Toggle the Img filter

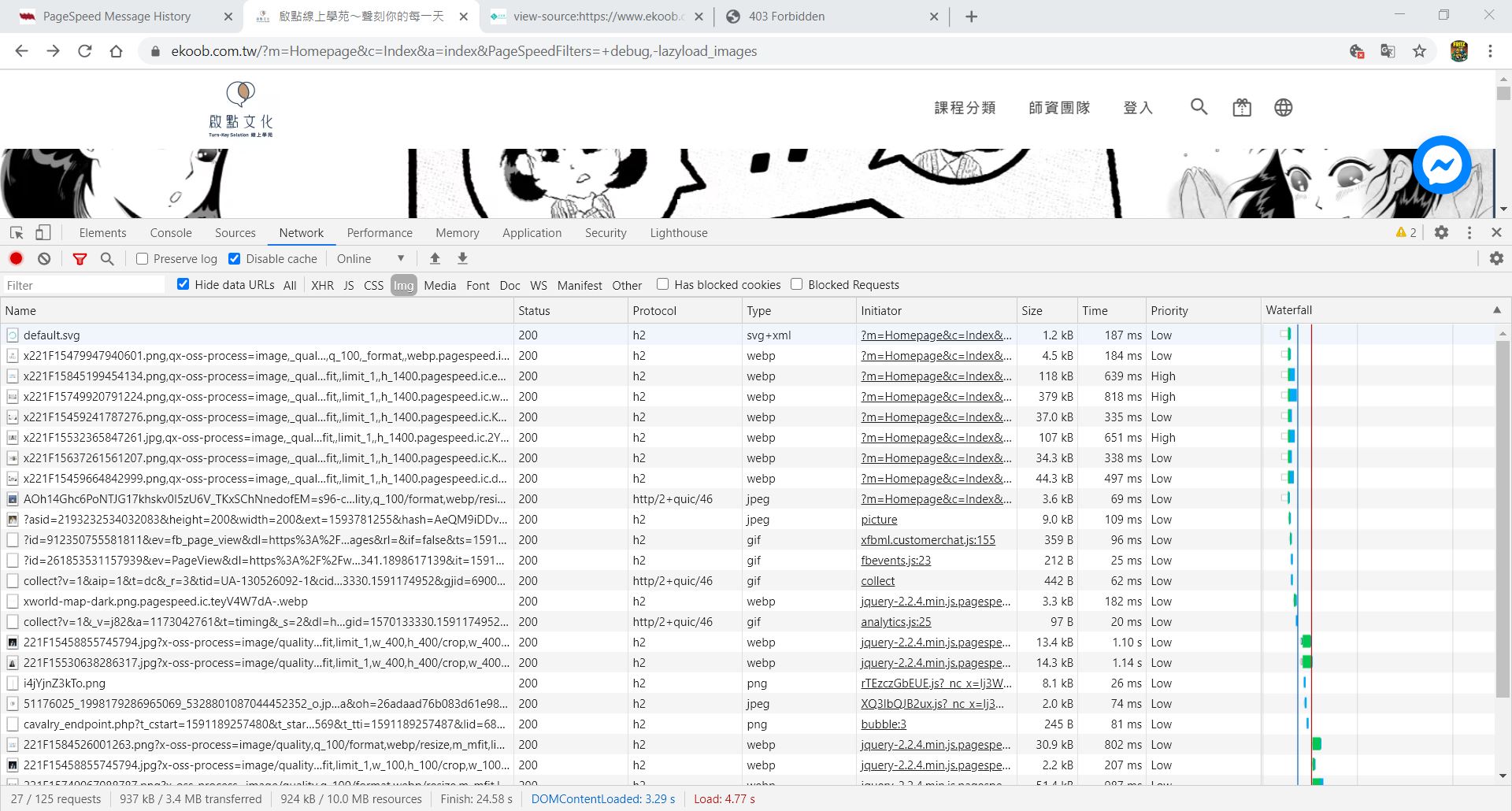[403, 285]
